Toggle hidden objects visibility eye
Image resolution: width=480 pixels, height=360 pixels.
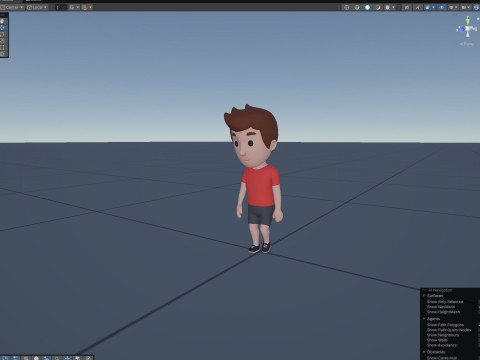(x=442, y=7)
